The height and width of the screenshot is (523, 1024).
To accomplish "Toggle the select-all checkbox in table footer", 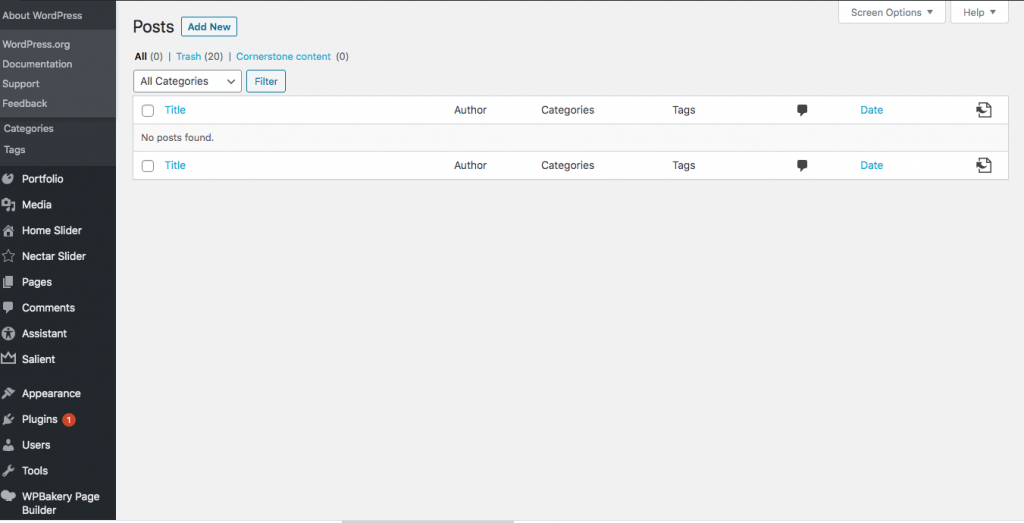I will point(148,166).
